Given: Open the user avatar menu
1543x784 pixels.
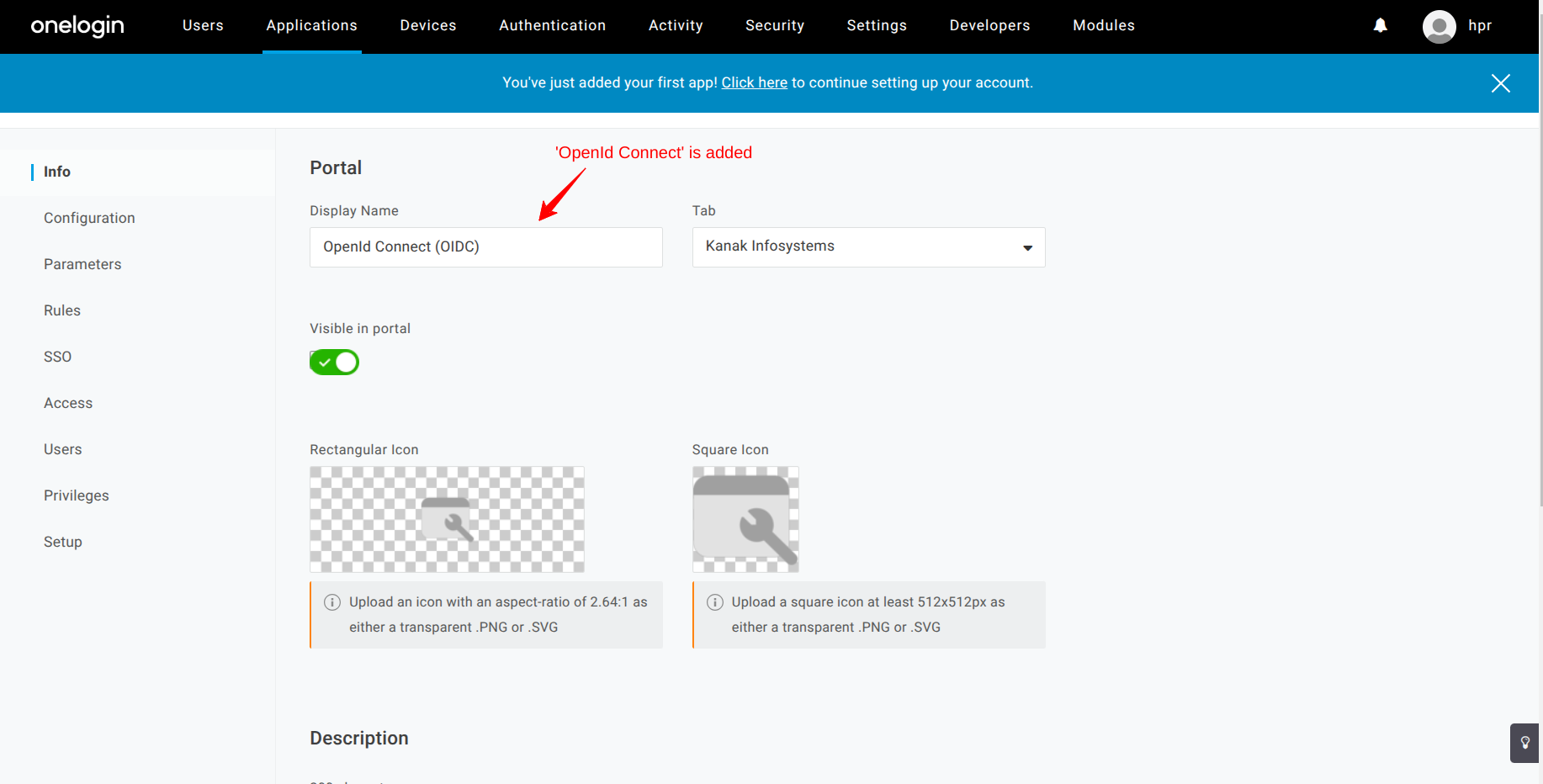Looking at the screenshot, I should (1439, 26).
